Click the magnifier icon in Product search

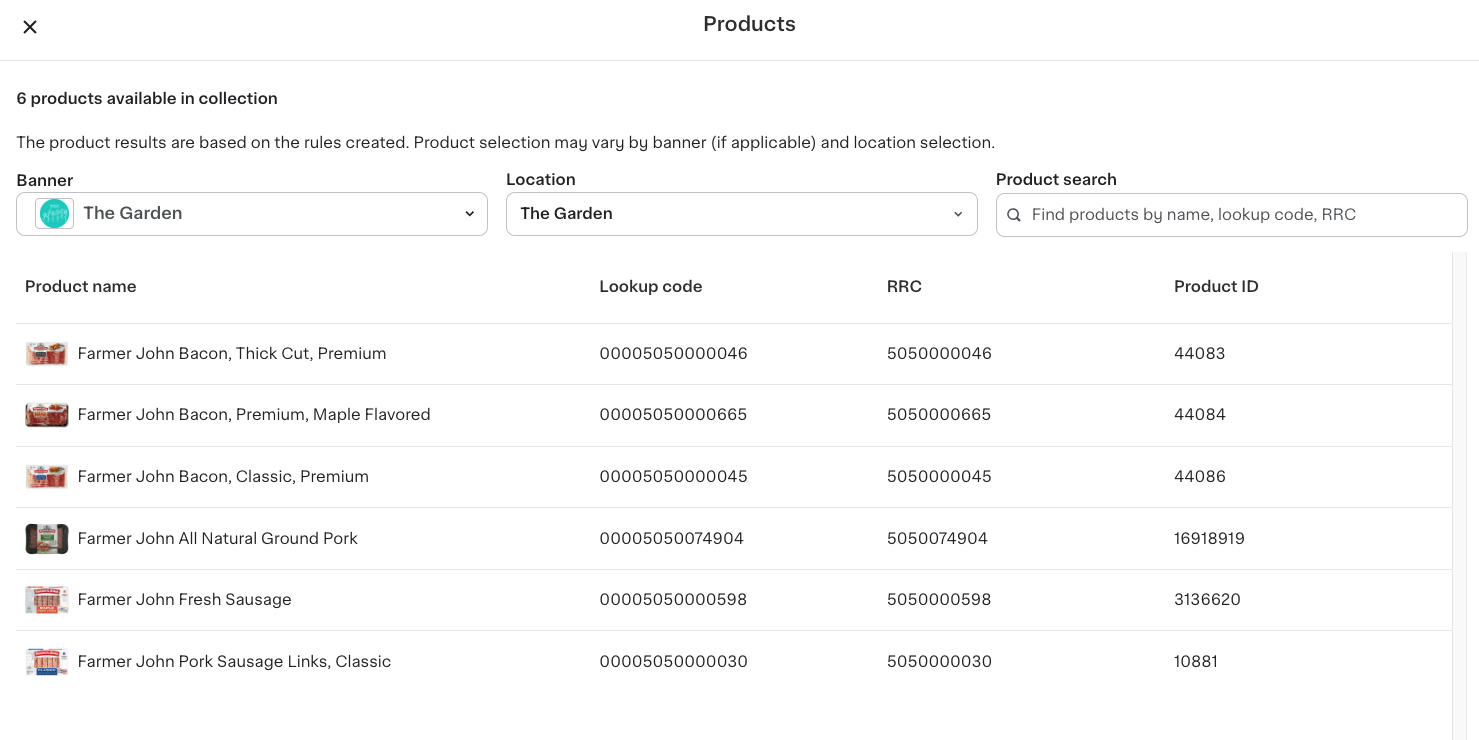(1014, 215)
